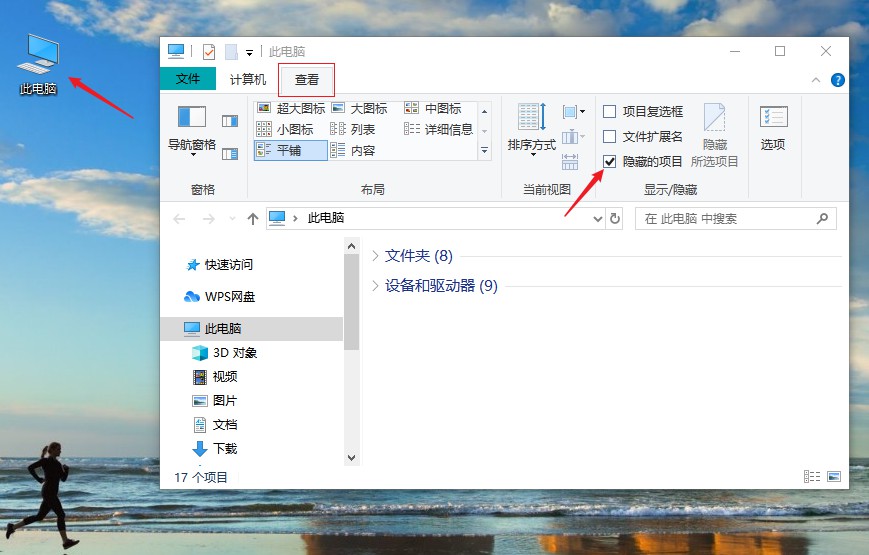Expand the address bar history dropdown
The height and width of the screenshot is (555, 869).
[x=597, y=219]
